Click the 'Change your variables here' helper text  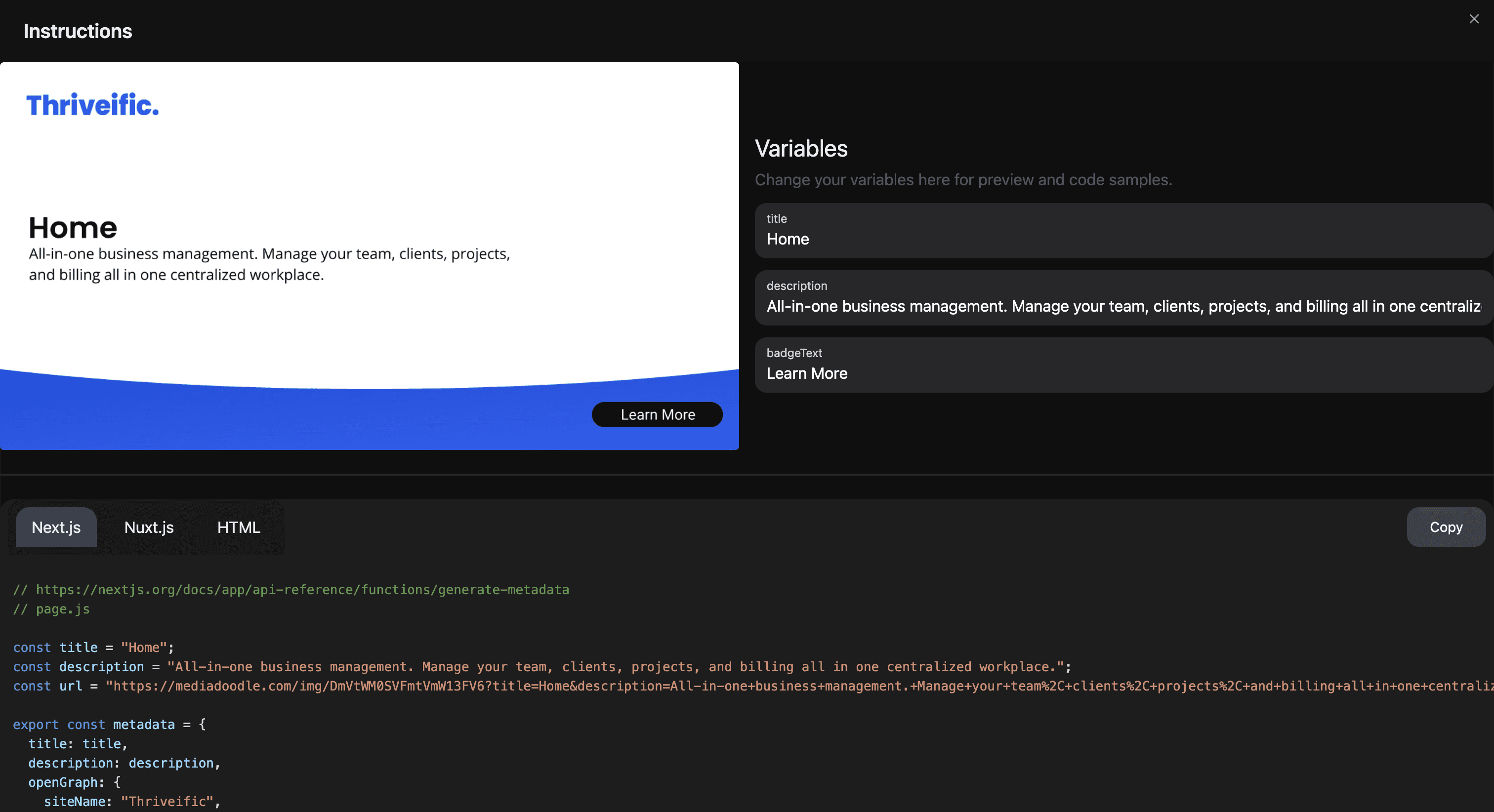tap(963, 180)
